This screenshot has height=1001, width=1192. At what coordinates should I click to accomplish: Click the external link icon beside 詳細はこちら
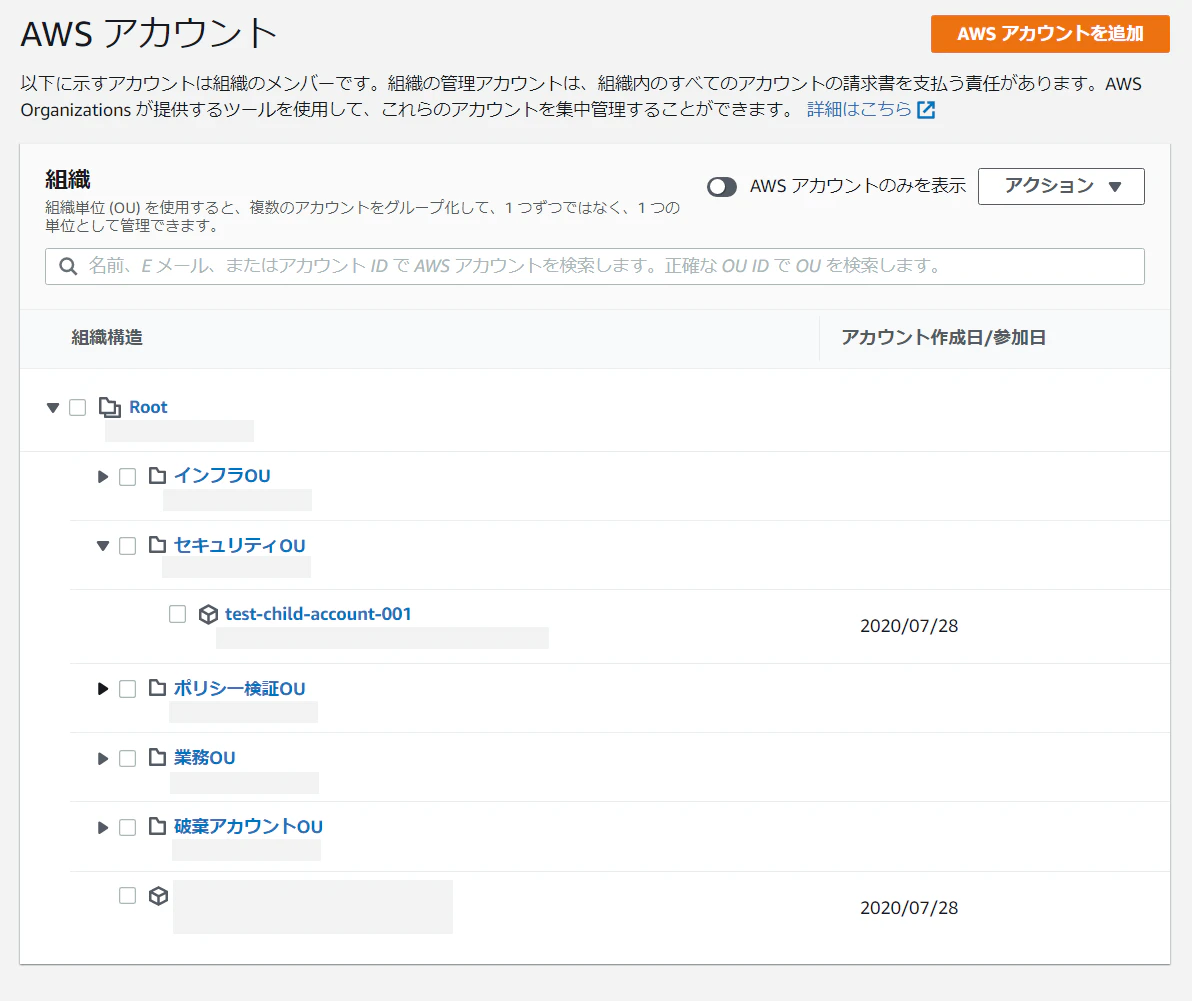tap(926, 110)
